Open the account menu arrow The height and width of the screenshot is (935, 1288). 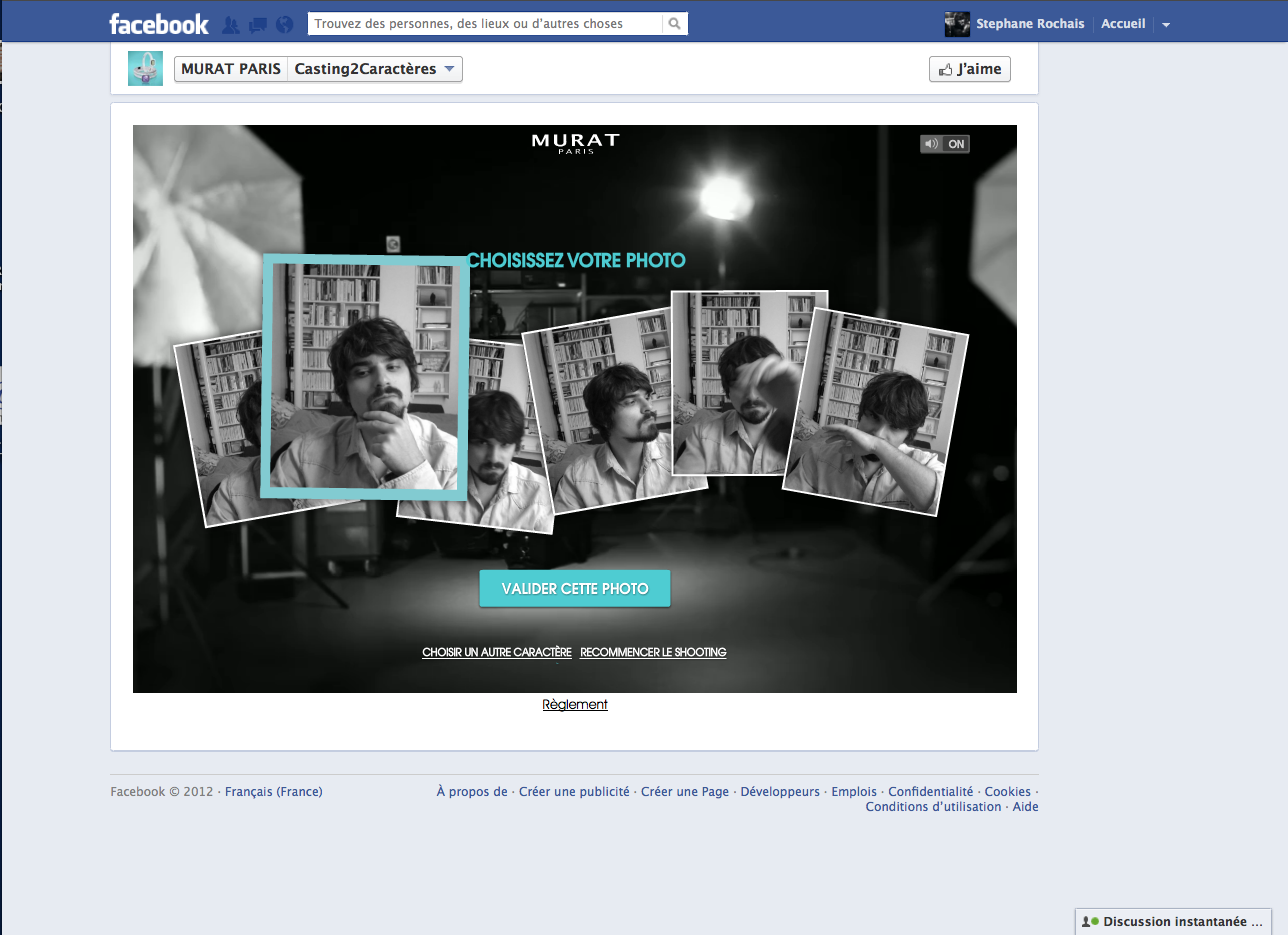click(x=1166, y=25)
